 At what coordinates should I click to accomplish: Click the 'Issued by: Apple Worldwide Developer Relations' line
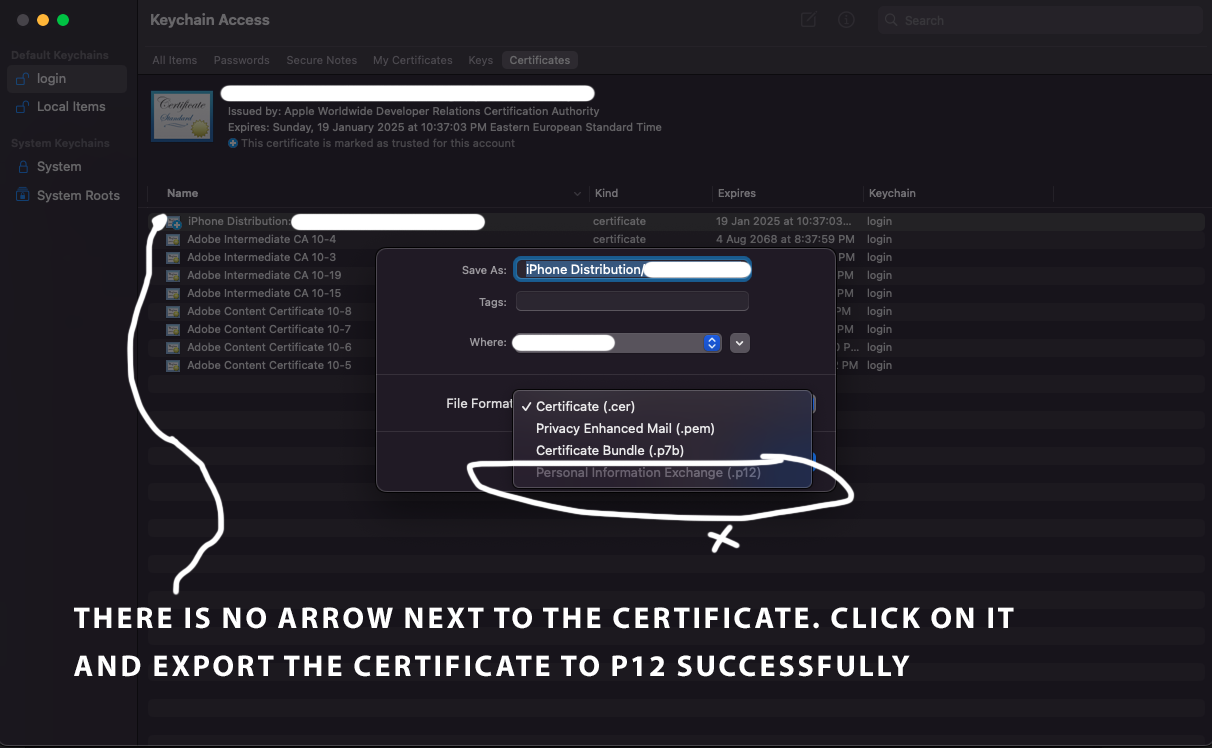414,111
